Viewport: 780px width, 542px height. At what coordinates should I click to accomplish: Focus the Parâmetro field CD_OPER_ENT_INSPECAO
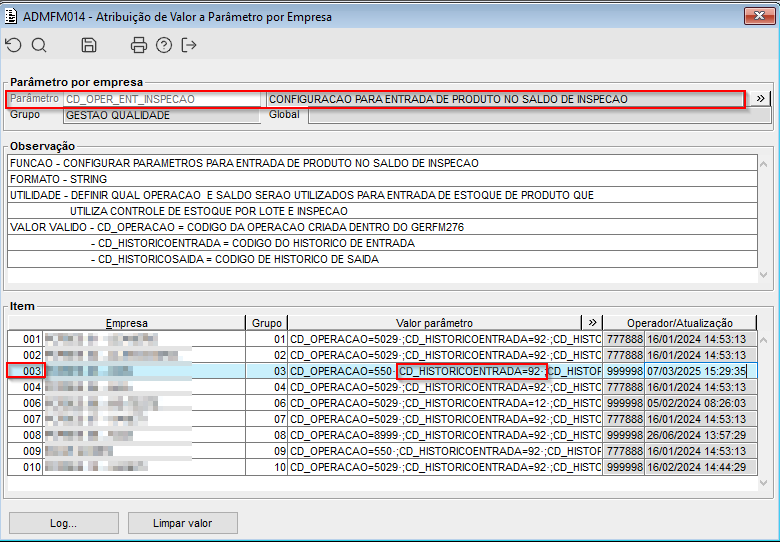[x=162, y=99]
